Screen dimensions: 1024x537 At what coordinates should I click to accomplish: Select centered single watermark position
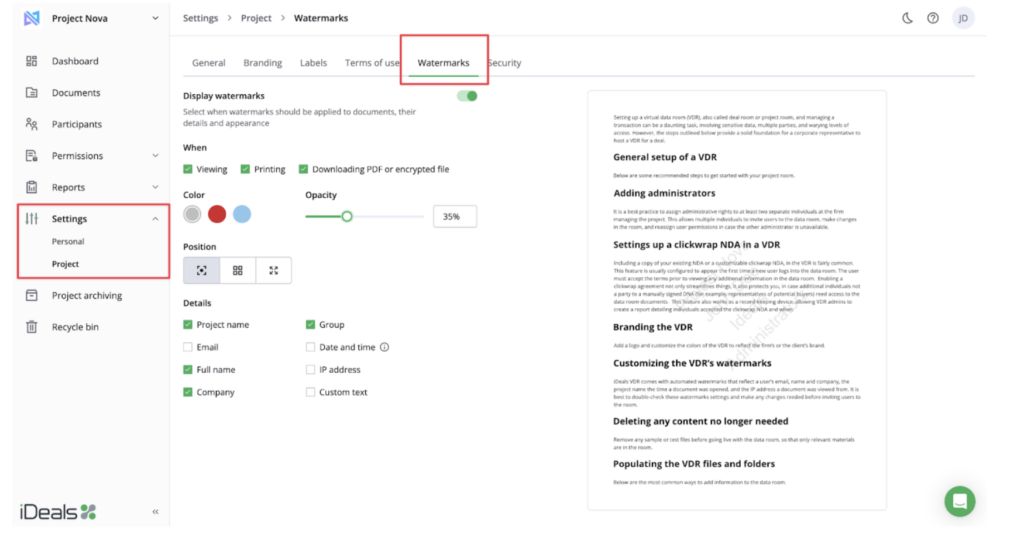pos(202,270)
